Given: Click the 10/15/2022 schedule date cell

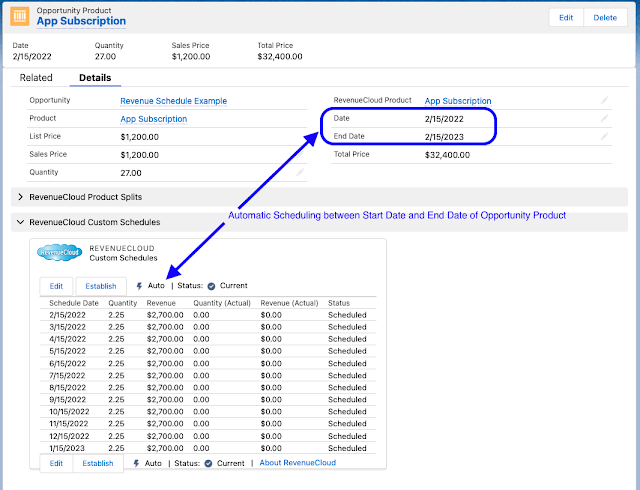Looking at the screenshot, I should (x=69, y=412).
